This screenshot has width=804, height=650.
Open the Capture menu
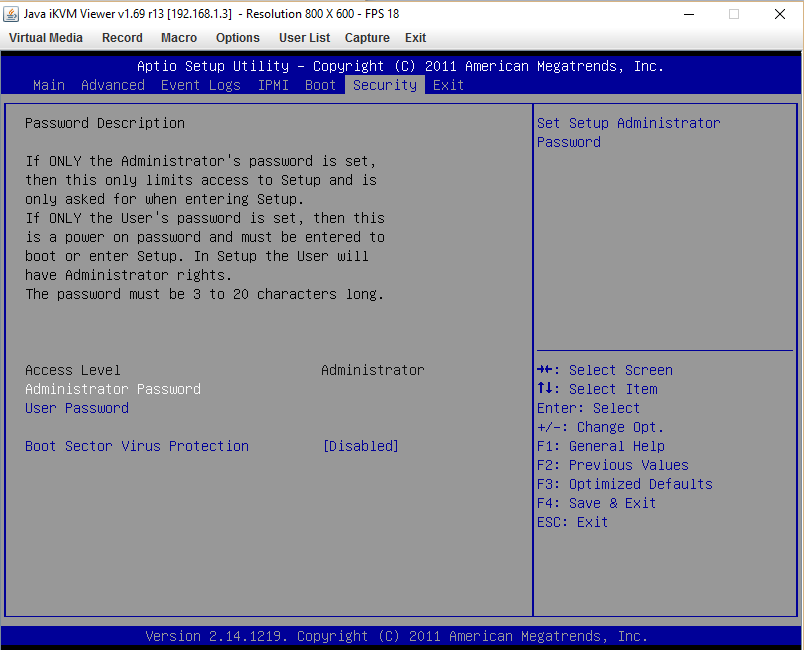(x=367, y=38)
